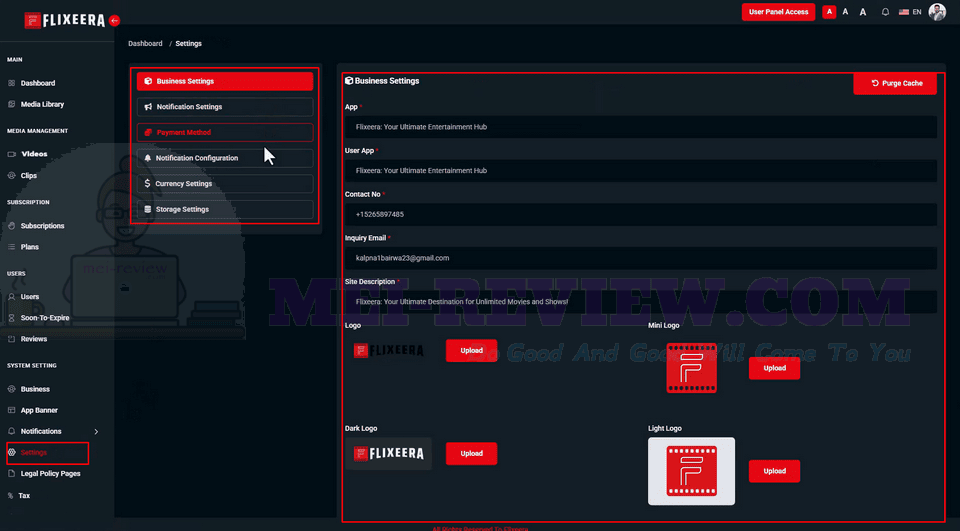This screenshot has width=960, height=531.
Task: Open App Banner in the sidebar
Action: [x=39, y=410]
